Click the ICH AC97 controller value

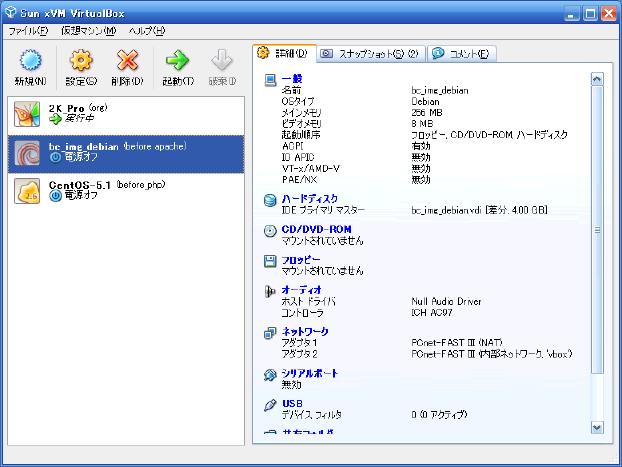point(432,313)
